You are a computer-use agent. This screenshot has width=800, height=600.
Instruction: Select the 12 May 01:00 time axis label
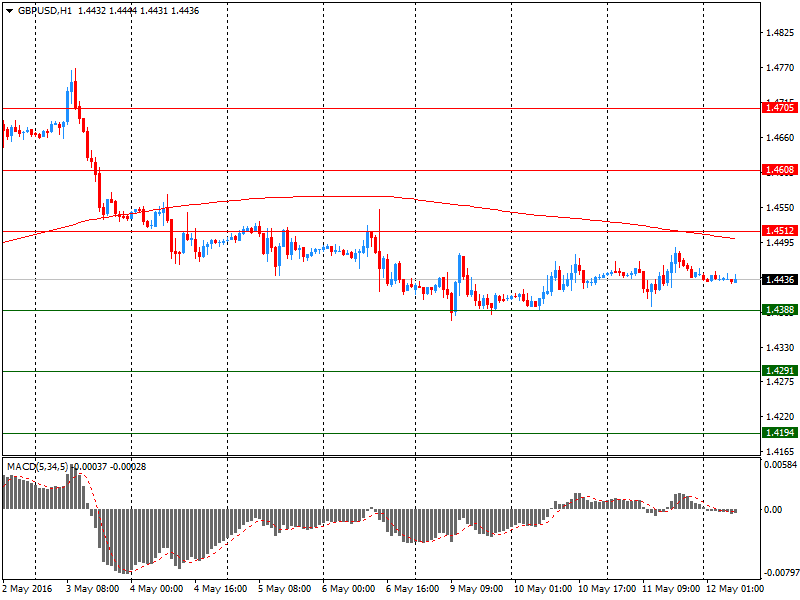[735, 589]
